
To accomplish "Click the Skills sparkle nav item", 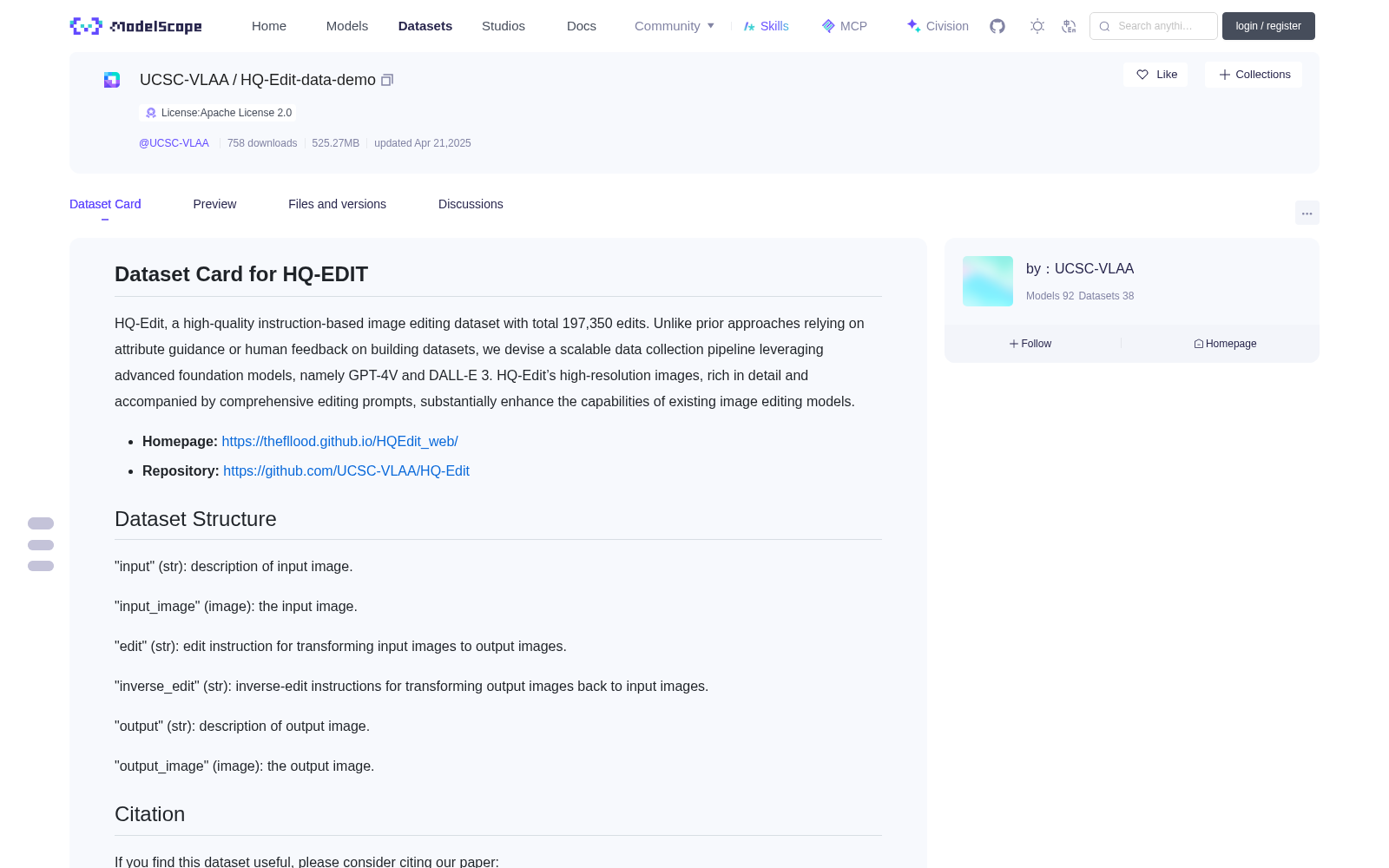I will click(766, 26).
